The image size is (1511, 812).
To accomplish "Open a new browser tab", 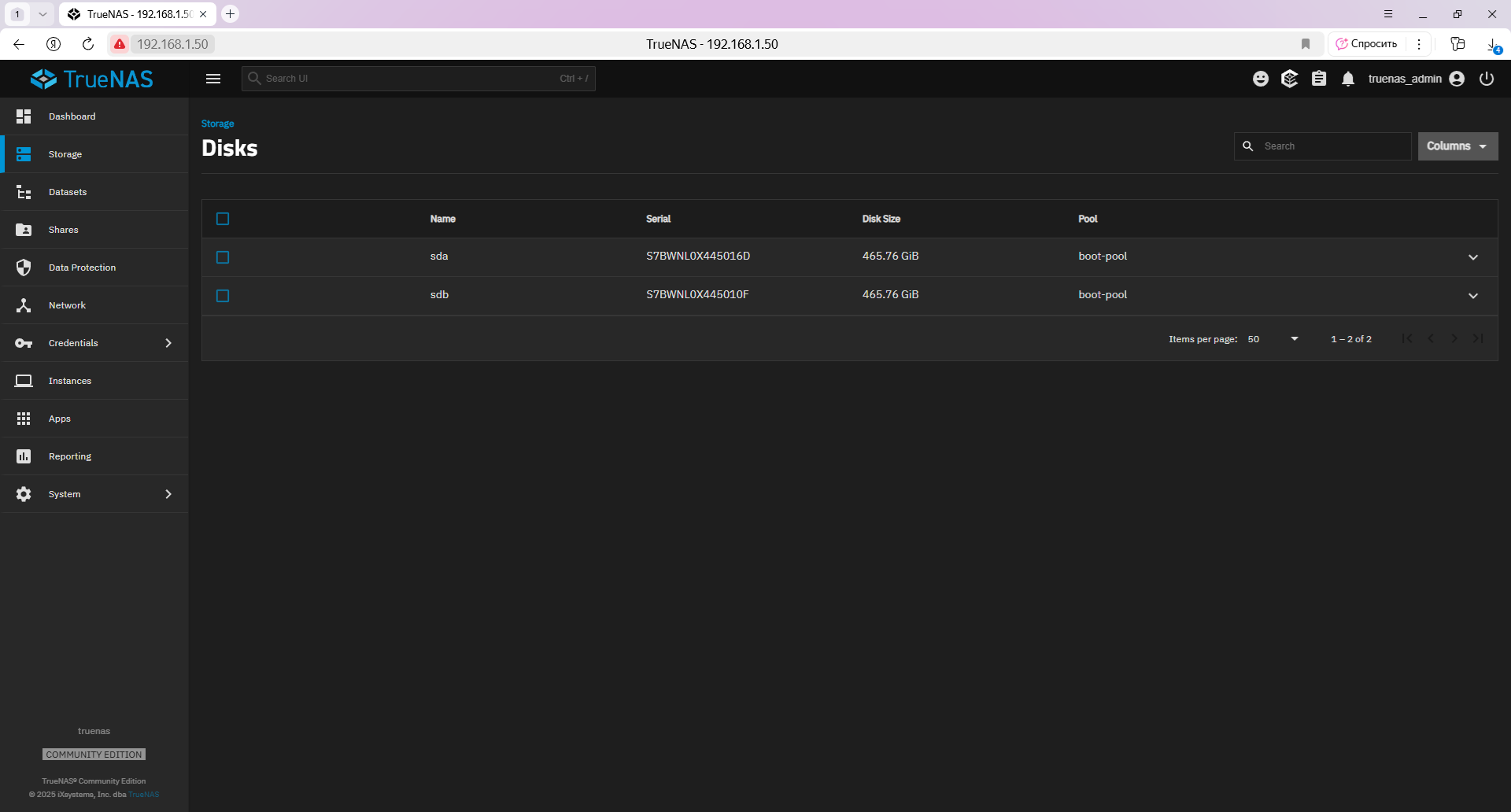I will click(230, 14).
